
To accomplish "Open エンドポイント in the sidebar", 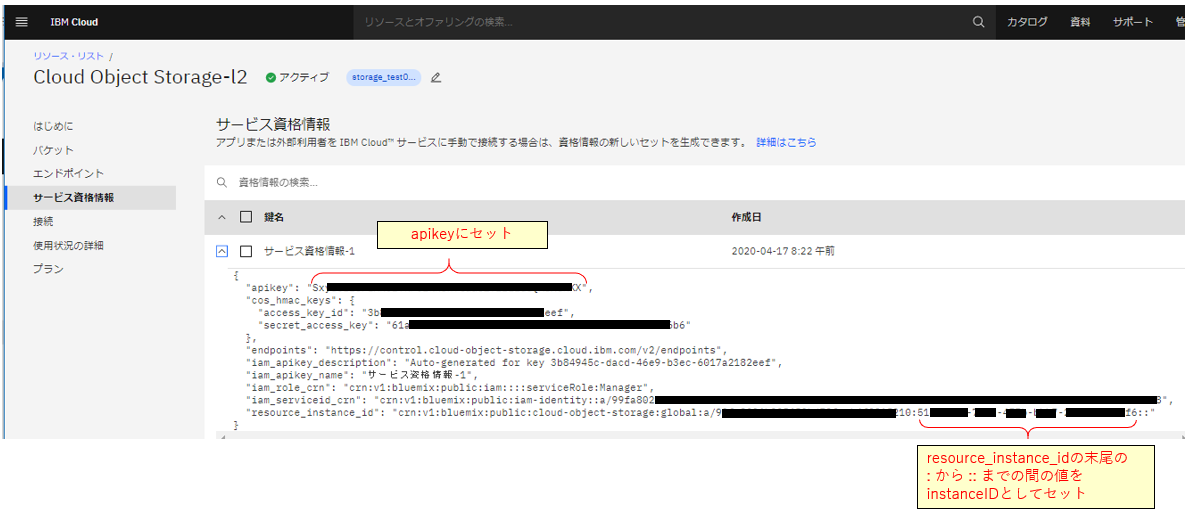I will pos(68,173).
